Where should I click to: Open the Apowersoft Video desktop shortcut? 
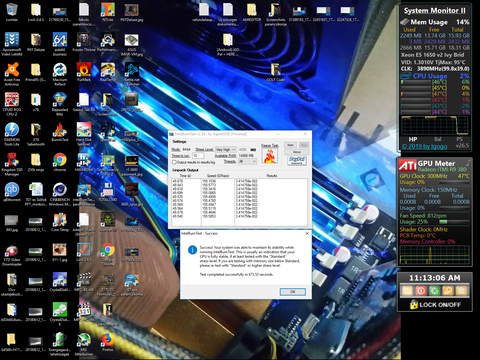point(12,44)
